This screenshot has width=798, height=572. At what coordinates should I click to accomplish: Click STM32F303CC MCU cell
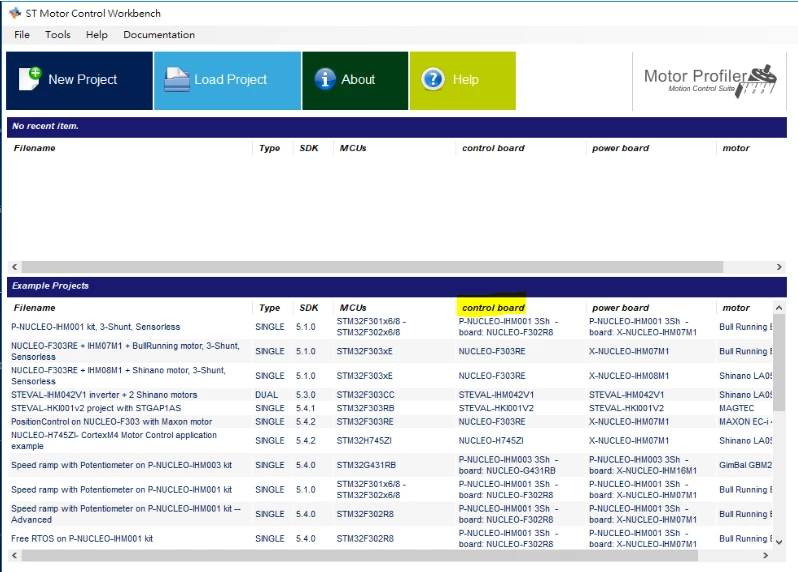365,395
